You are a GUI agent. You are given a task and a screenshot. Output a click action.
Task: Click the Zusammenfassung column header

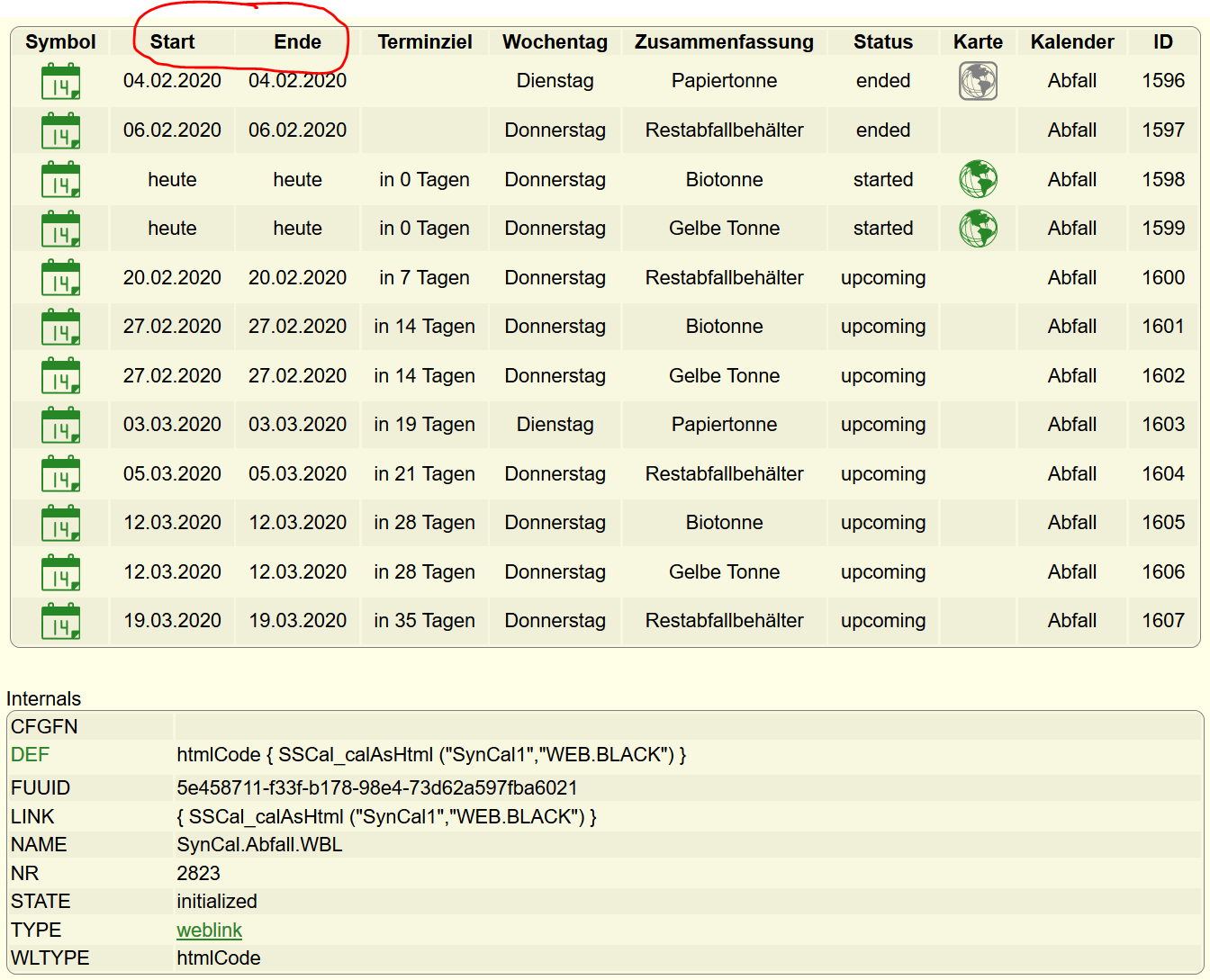pyautogui.click(x=724, y=41)
